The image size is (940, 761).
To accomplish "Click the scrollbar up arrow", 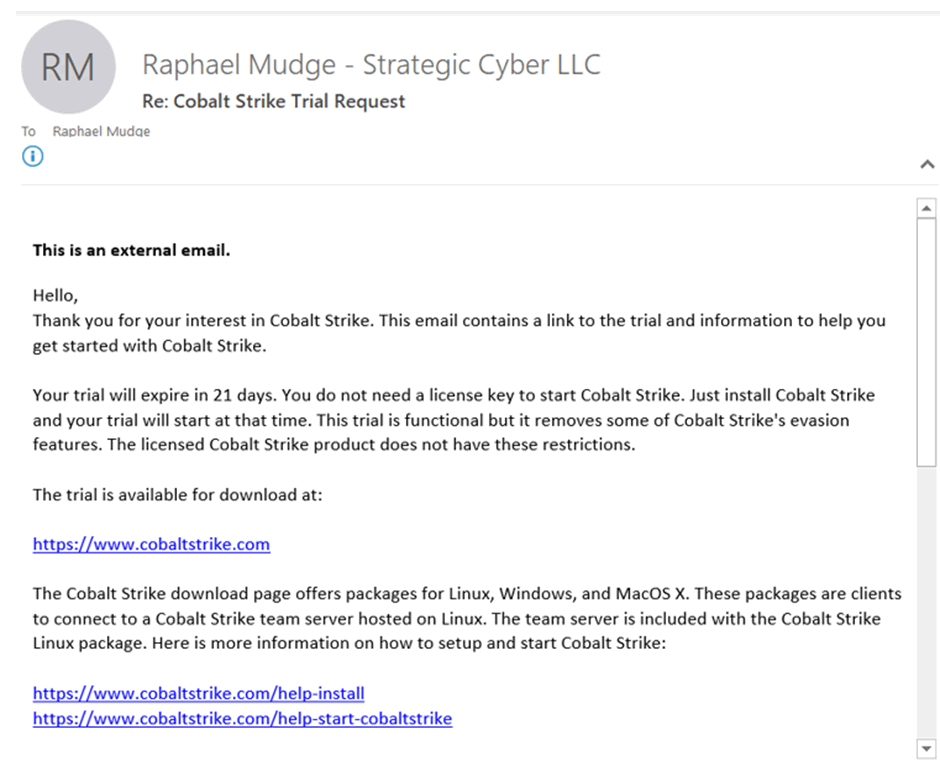I will (x=926, y=209).
